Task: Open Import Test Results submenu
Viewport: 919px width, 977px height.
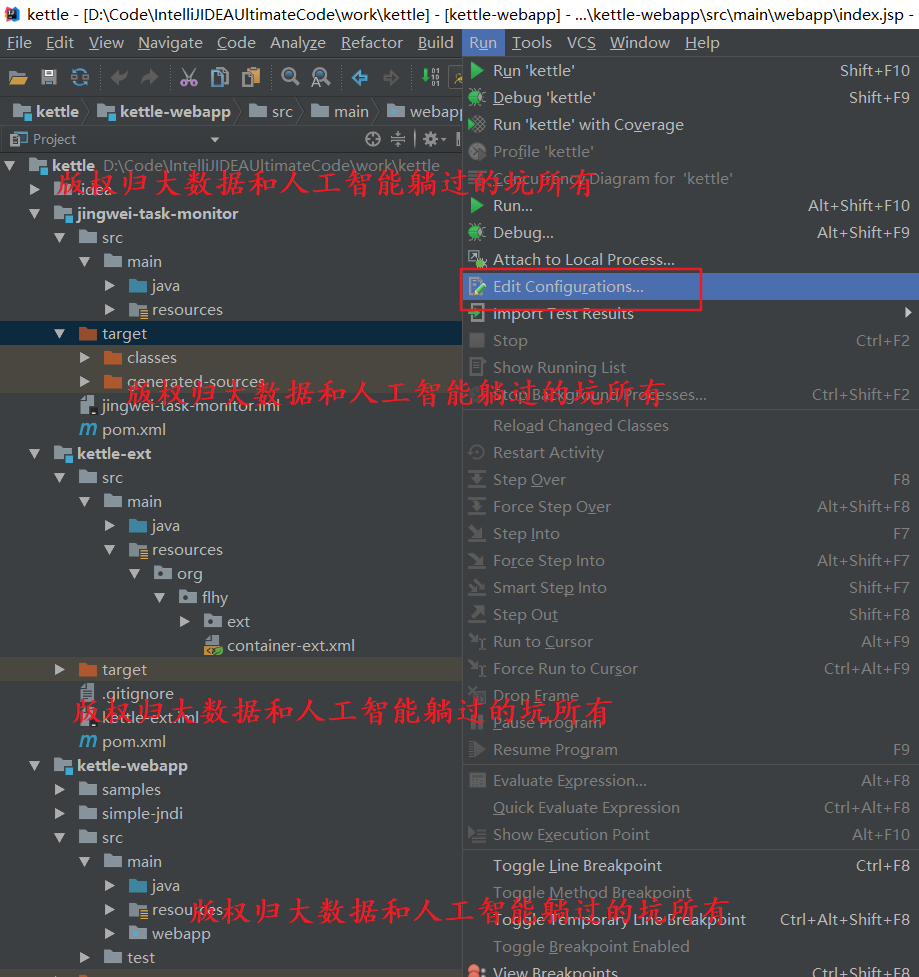Action: 690,313
